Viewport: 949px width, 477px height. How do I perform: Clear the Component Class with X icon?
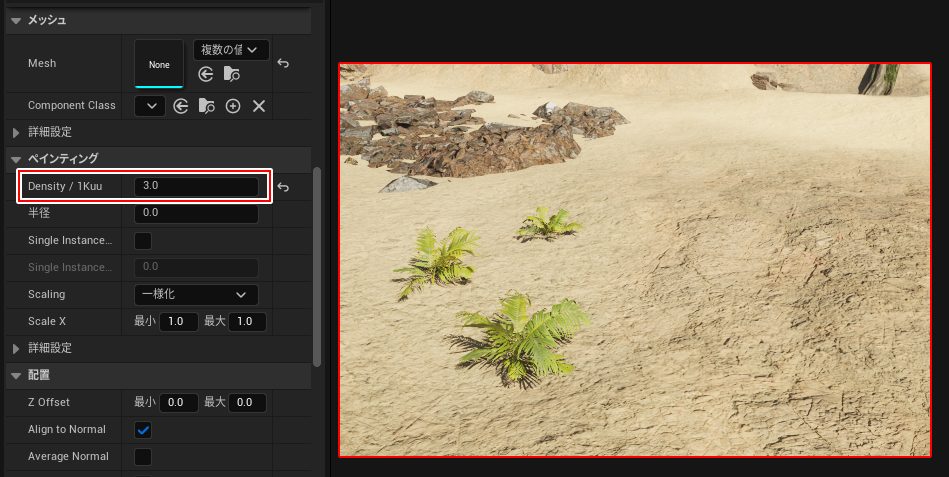[x=259, y=106]
